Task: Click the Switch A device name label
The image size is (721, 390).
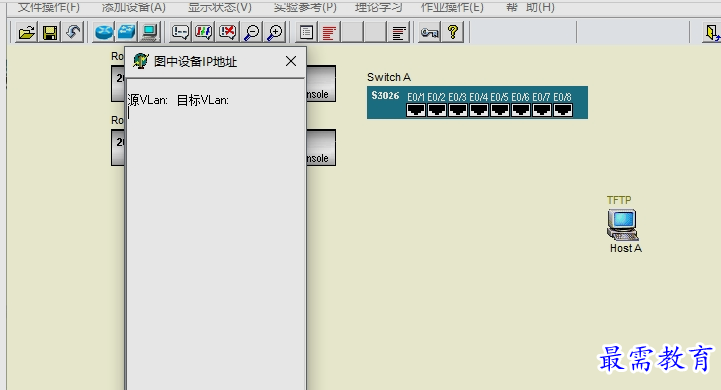Action: [x=389, y=77]
